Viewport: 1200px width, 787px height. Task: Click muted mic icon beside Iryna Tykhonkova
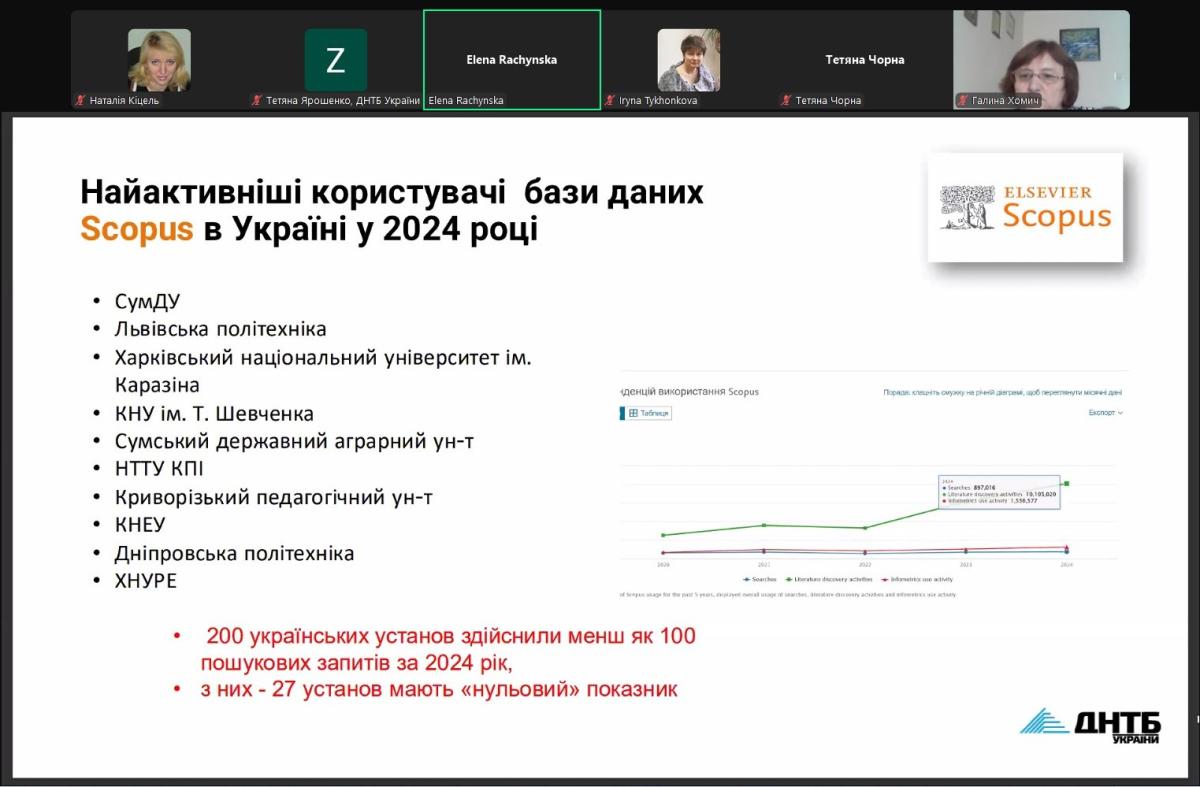coord(610,100)
